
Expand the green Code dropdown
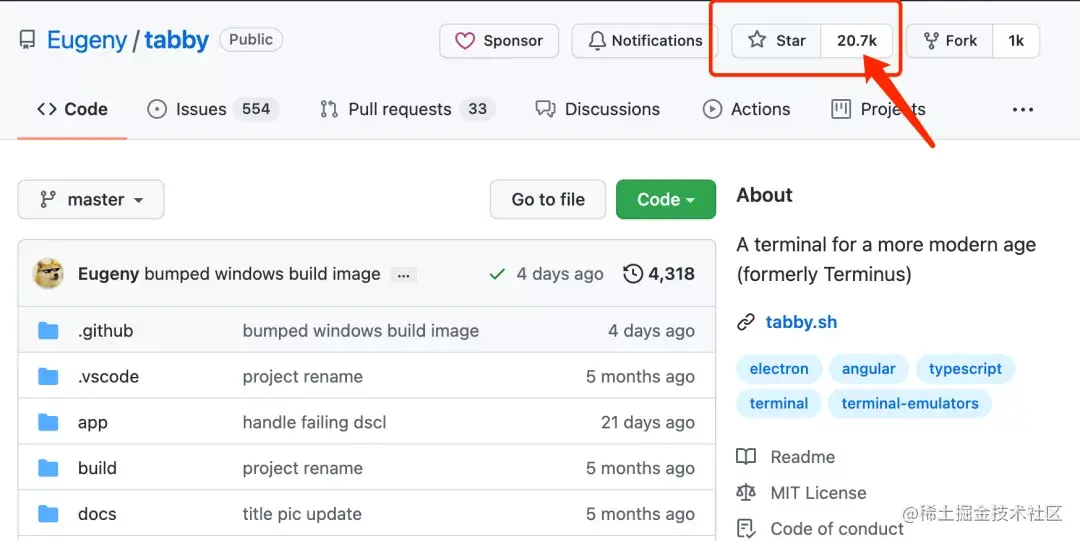click(665, 200)
